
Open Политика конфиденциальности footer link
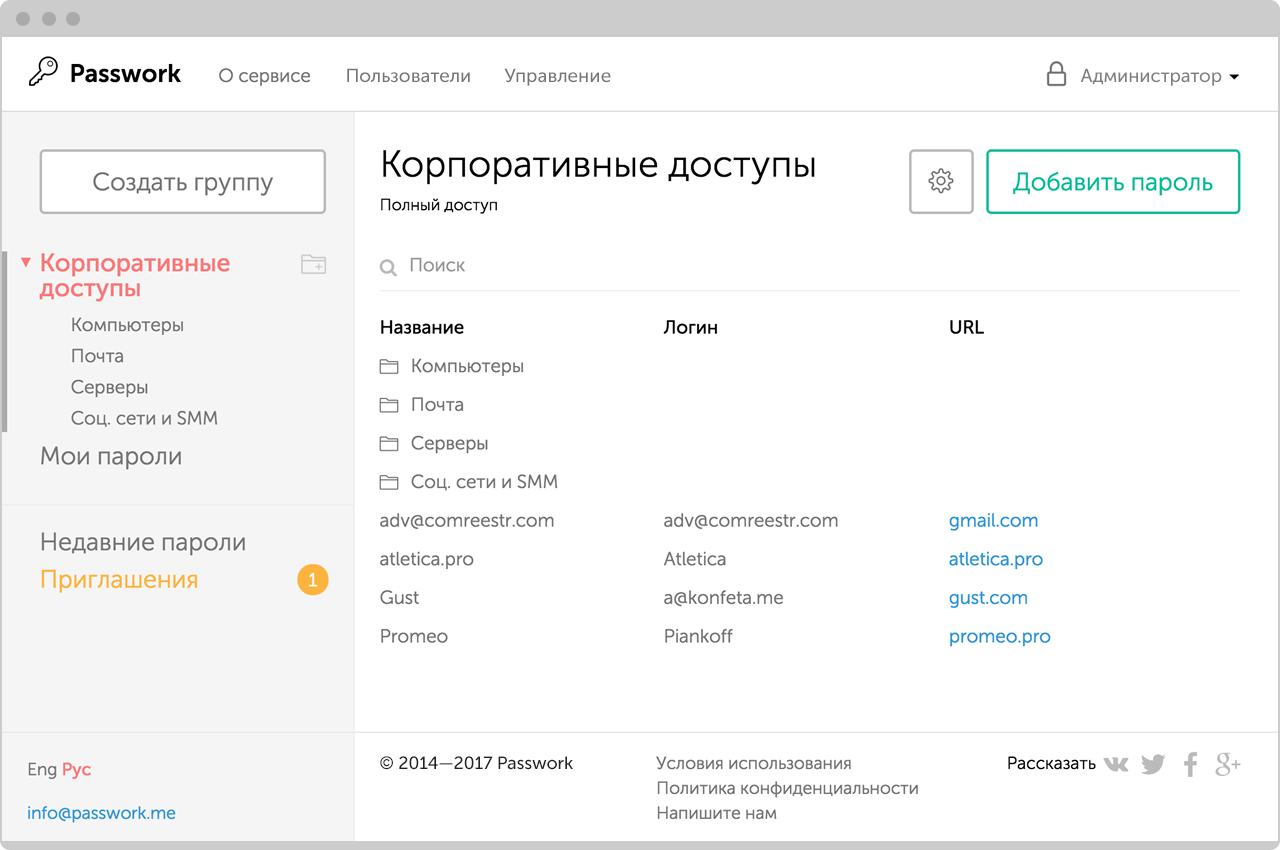[x=787, y=788]
